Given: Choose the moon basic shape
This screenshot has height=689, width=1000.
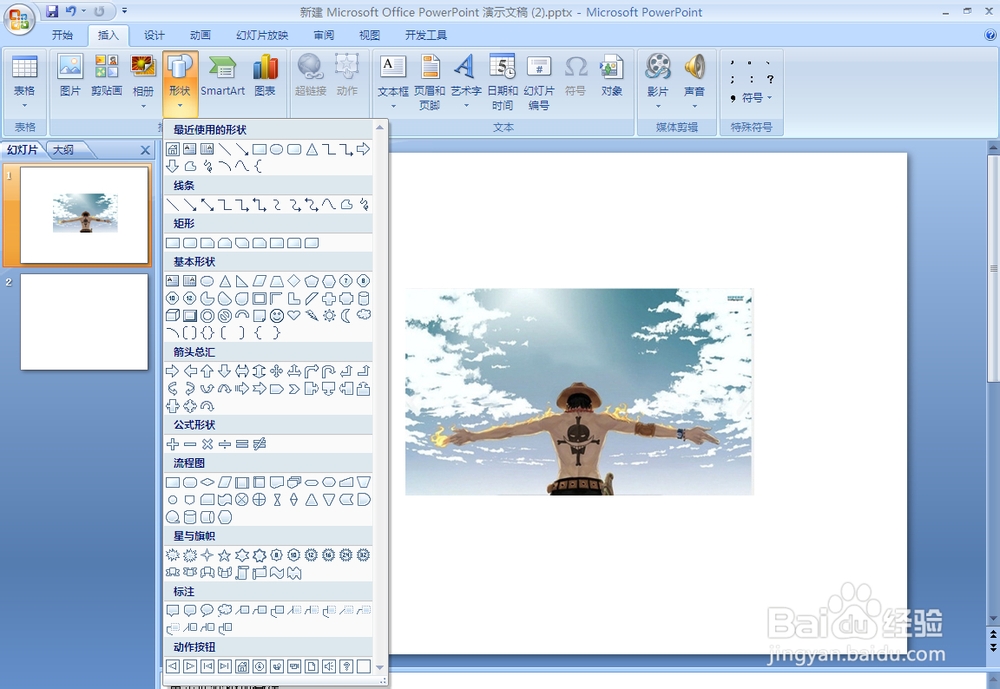Looking at the screenshot, I should [346, 316].
